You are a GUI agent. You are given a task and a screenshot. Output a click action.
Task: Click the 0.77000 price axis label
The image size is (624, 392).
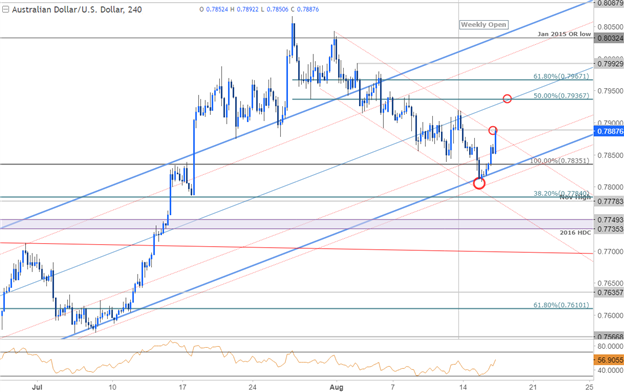tap(610, 252)
